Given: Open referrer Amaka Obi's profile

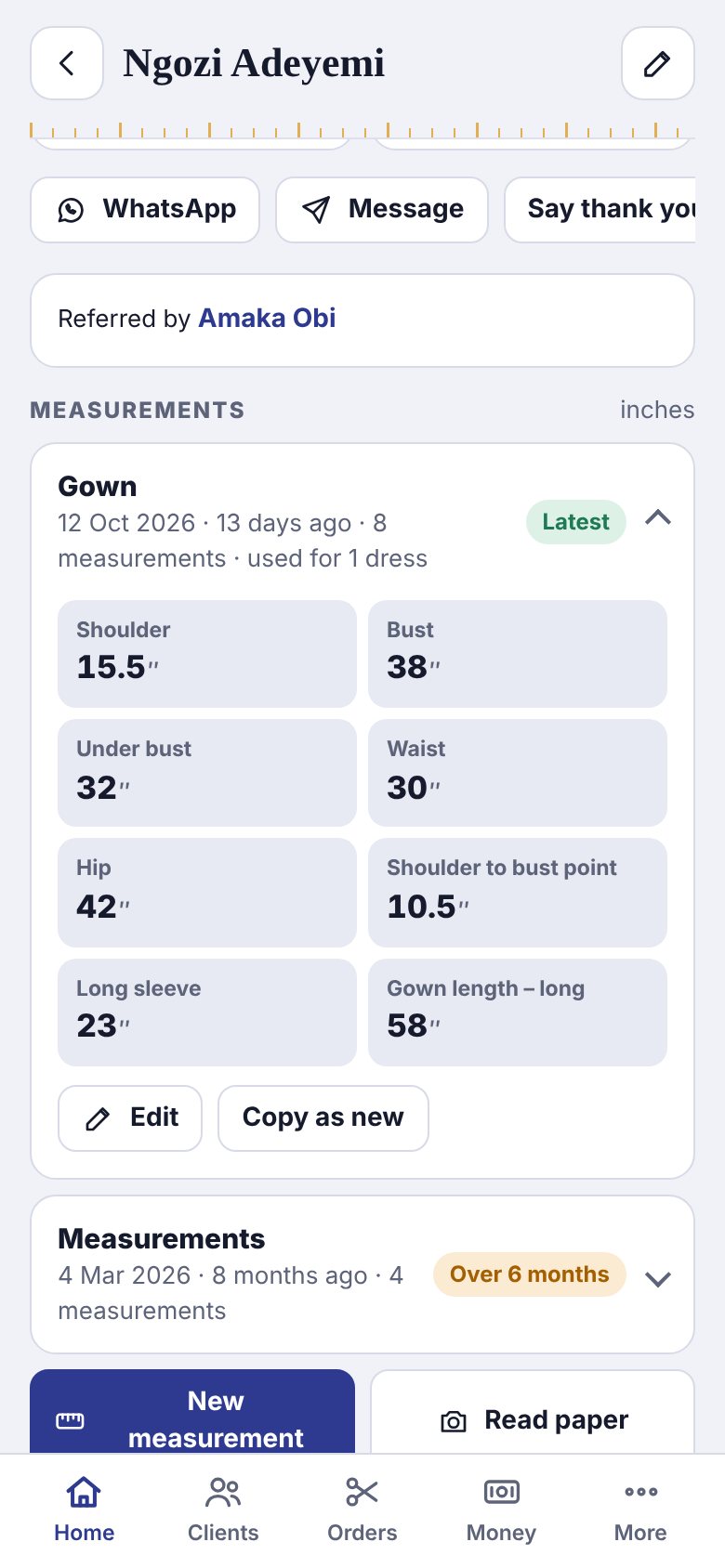Looking at the screenshot, I should tap(267, 319).
